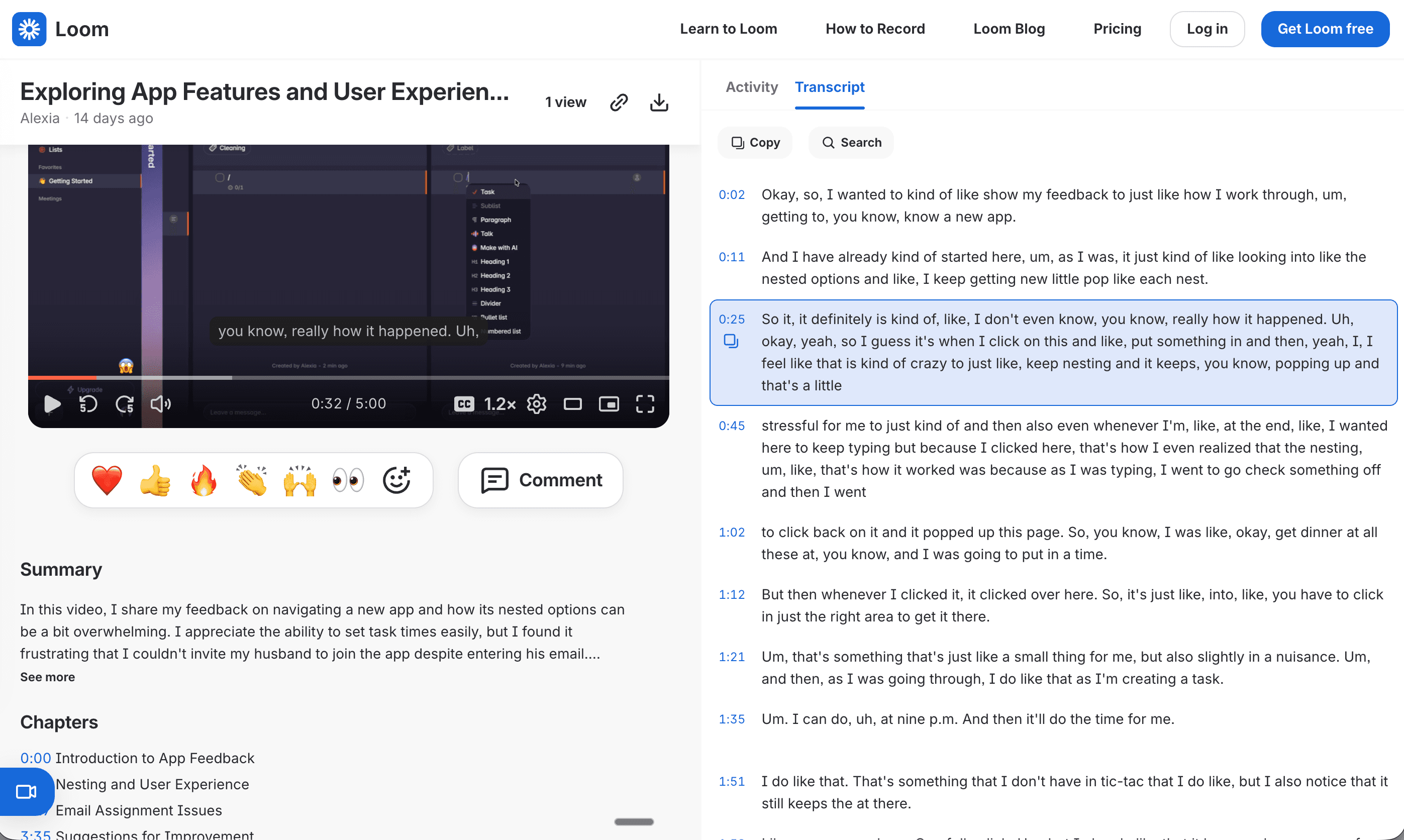This screenshot has width=1404, height=840.
Task: Click the Summary heading
Action: (x=61, y=569)
